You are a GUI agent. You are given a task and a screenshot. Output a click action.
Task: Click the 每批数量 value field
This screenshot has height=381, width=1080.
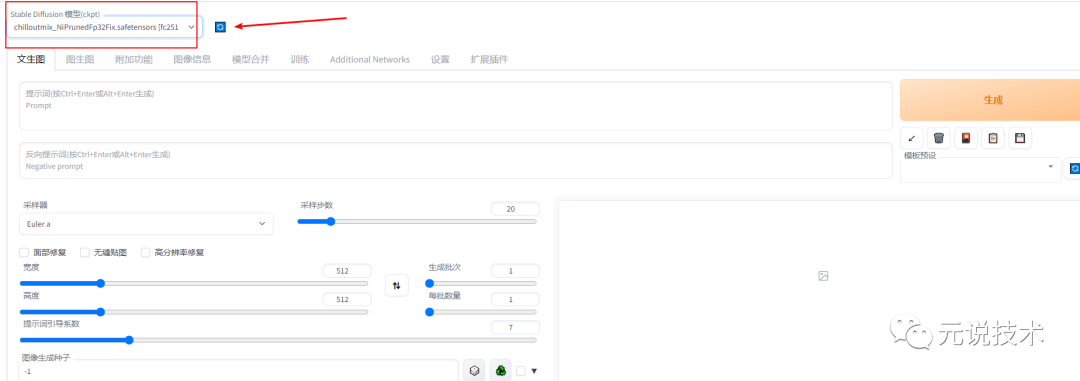[x=515, y=300]
